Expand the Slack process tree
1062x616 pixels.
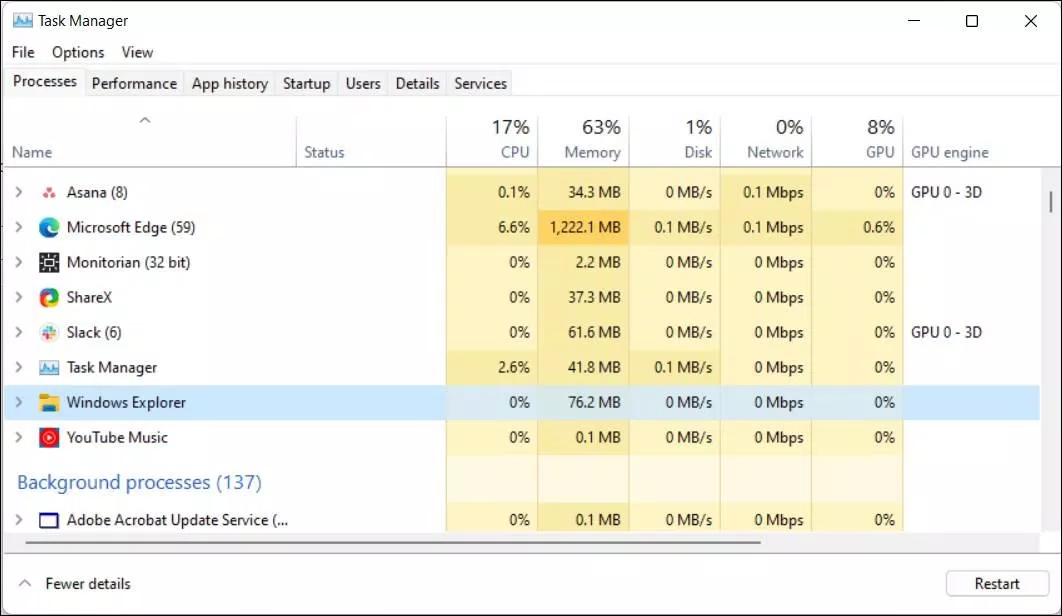click(19, 332)
